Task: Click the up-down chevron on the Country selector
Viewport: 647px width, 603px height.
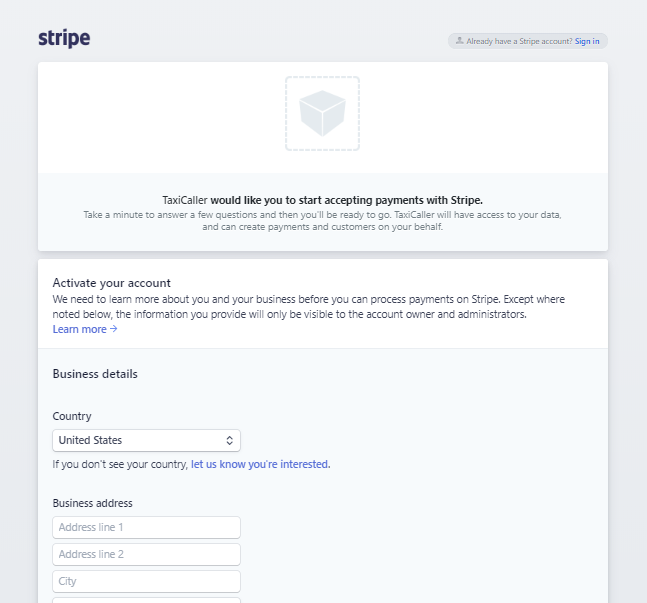Action: (229, 440)
